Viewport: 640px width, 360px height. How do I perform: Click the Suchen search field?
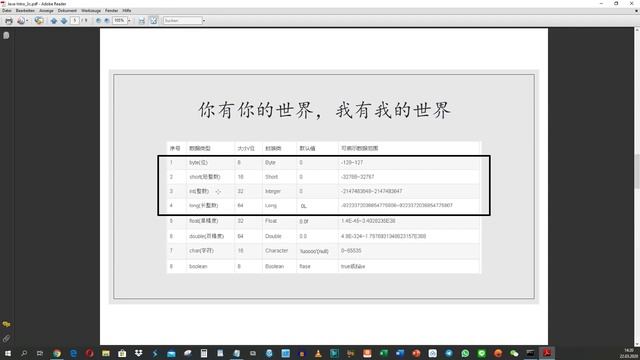coord(182,20)
